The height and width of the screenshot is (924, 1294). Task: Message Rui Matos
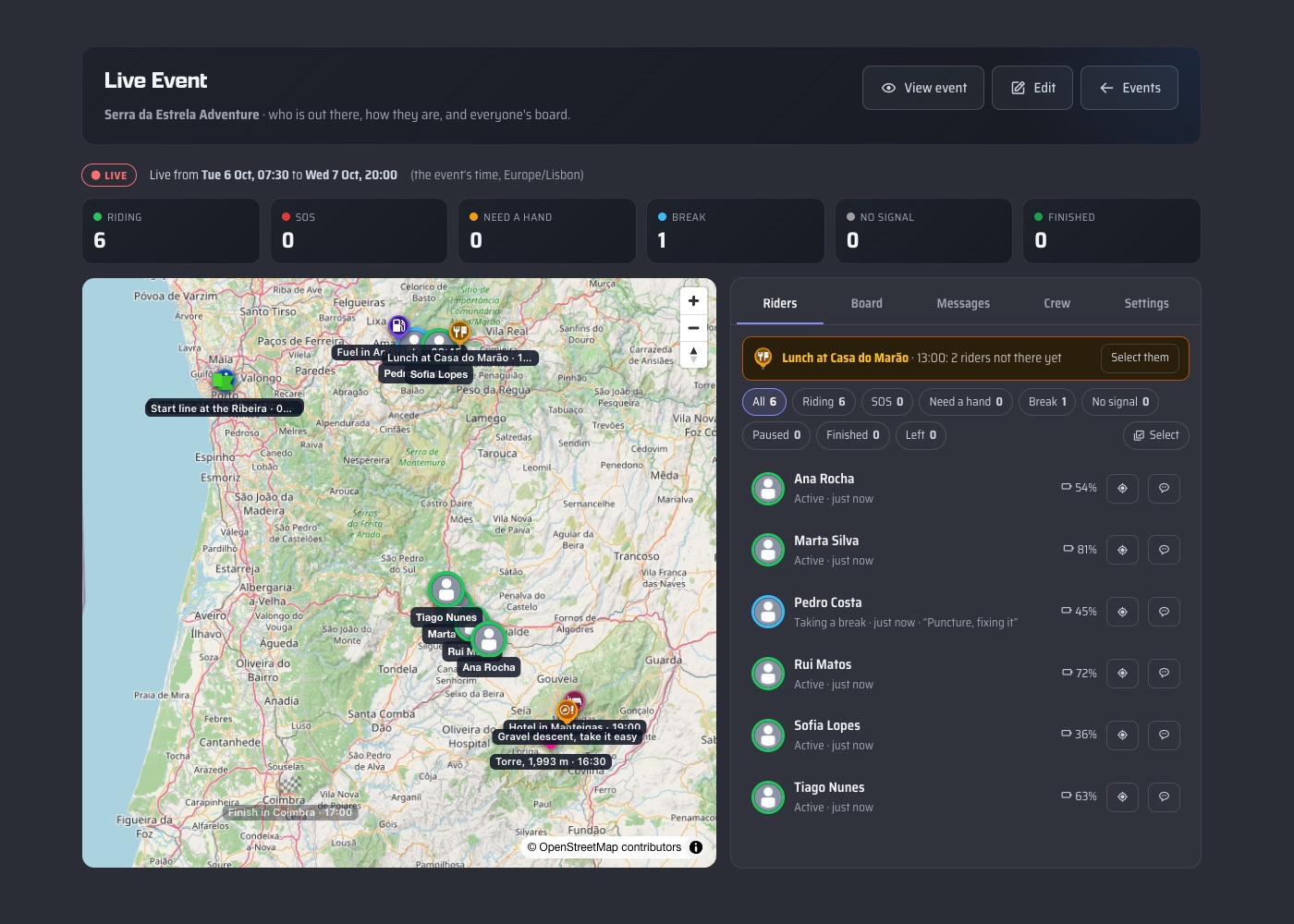(1164, 674)
